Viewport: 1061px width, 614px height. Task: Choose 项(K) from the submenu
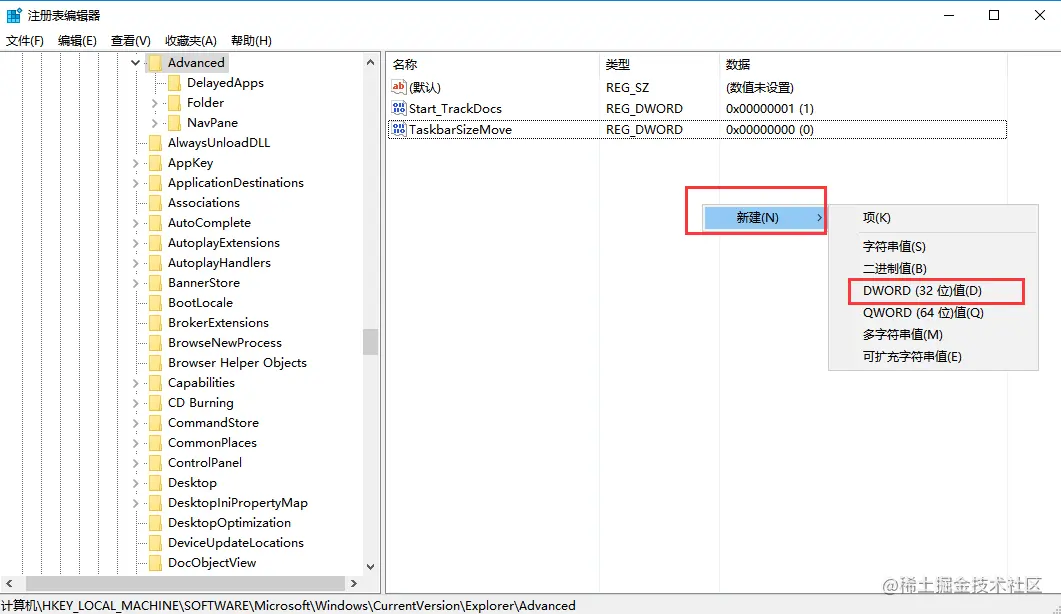933,217
